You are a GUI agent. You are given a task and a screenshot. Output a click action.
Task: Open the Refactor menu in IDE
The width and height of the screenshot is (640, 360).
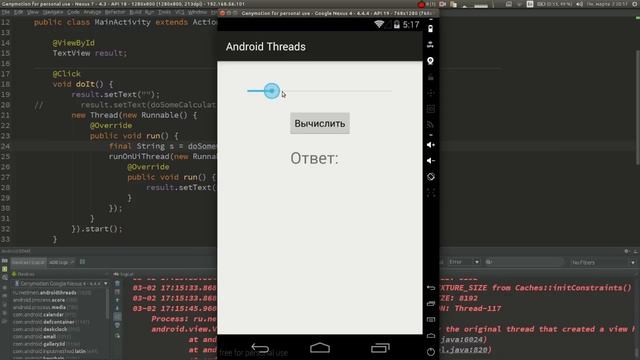point(115,12)
